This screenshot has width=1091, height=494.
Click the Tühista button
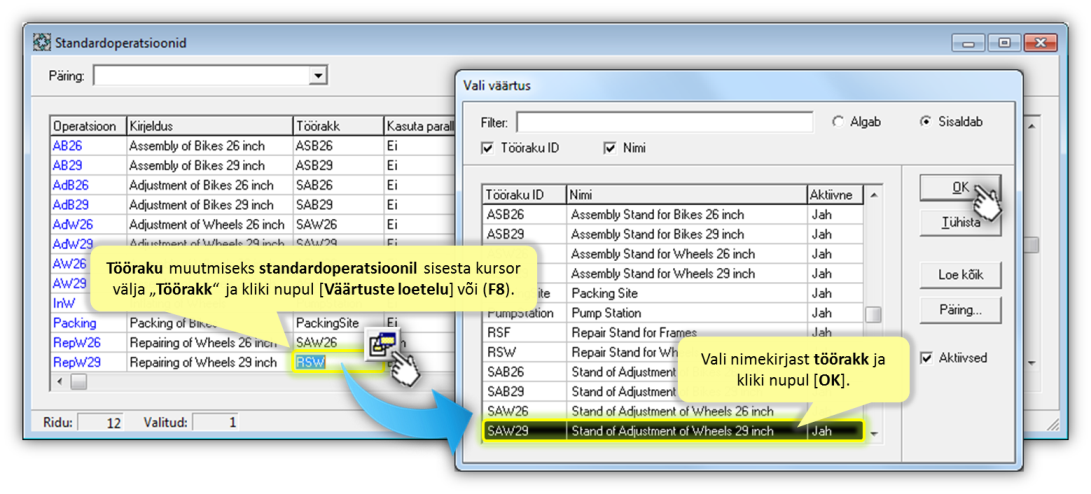pos(960,223)
